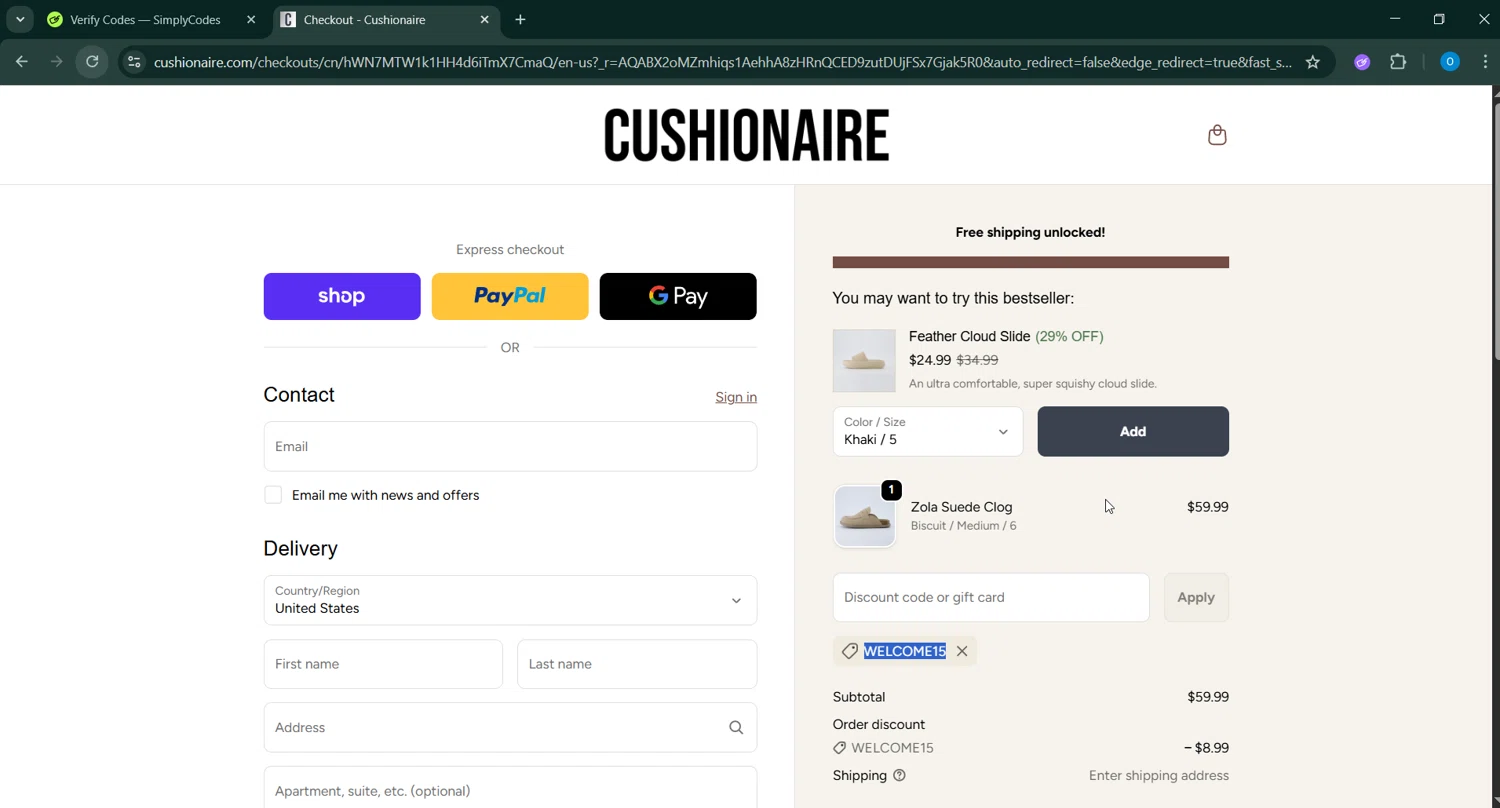
Task: Click the Feather Cloud Slide thumbnail
Action: (x=864, y=360)
